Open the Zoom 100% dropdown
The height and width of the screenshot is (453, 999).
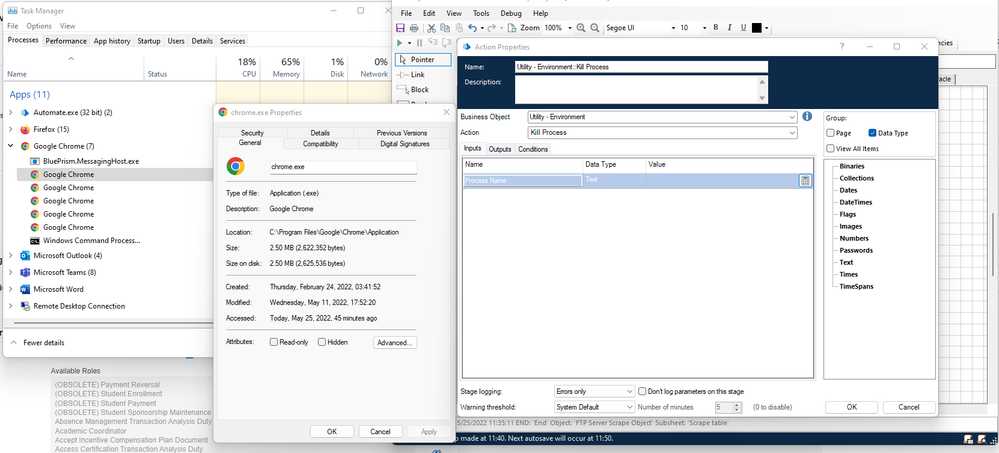570,28
